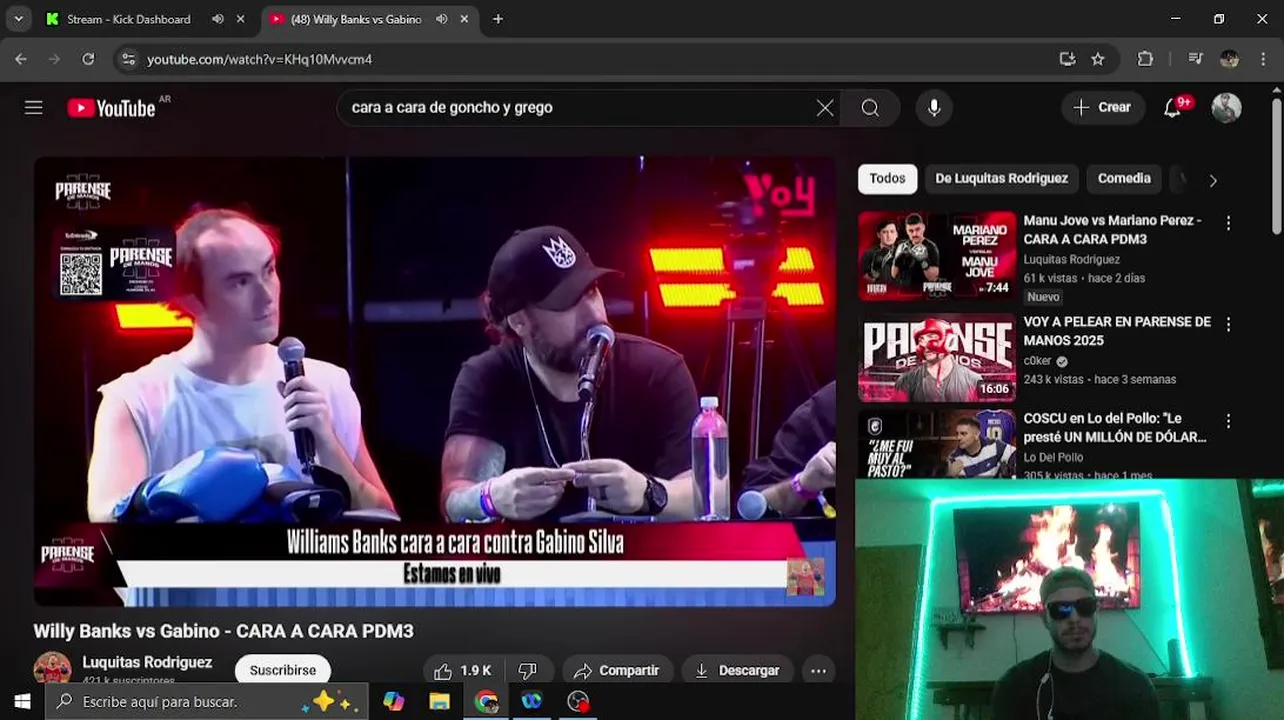Select the Comedia filter chip

(x=1124, y=179)
